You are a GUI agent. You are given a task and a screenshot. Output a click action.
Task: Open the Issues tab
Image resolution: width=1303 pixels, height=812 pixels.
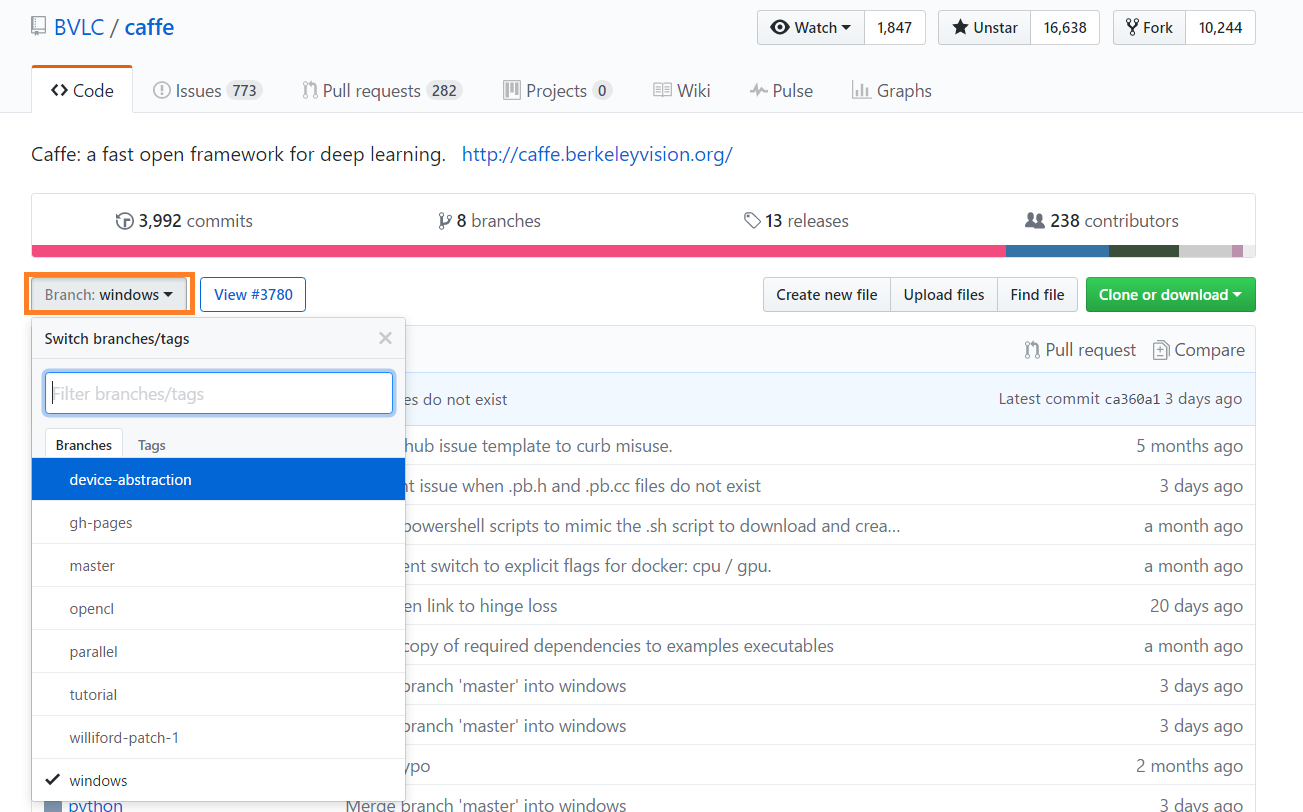[207, 90]
